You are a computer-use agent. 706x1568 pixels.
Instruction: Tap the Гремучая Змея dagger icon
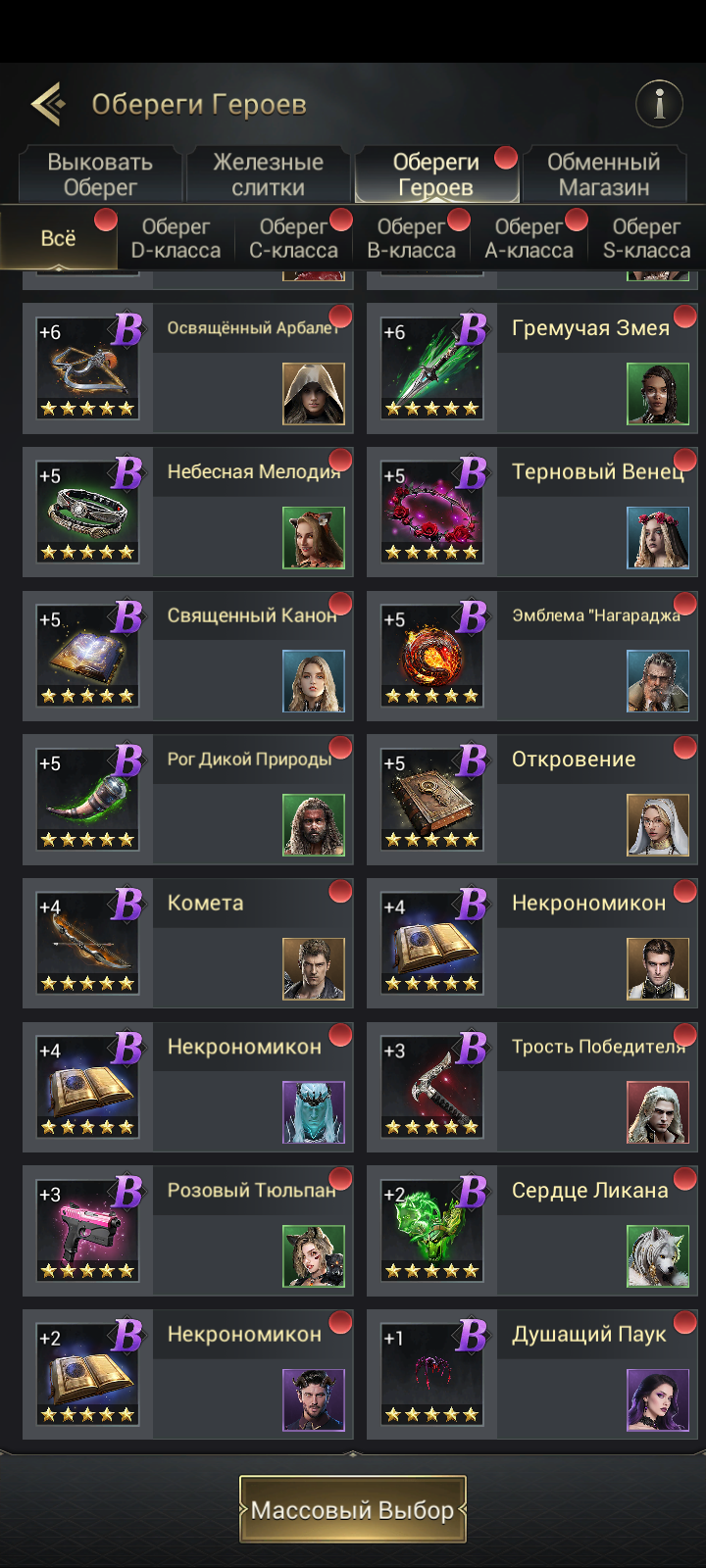tap(432, 368)
